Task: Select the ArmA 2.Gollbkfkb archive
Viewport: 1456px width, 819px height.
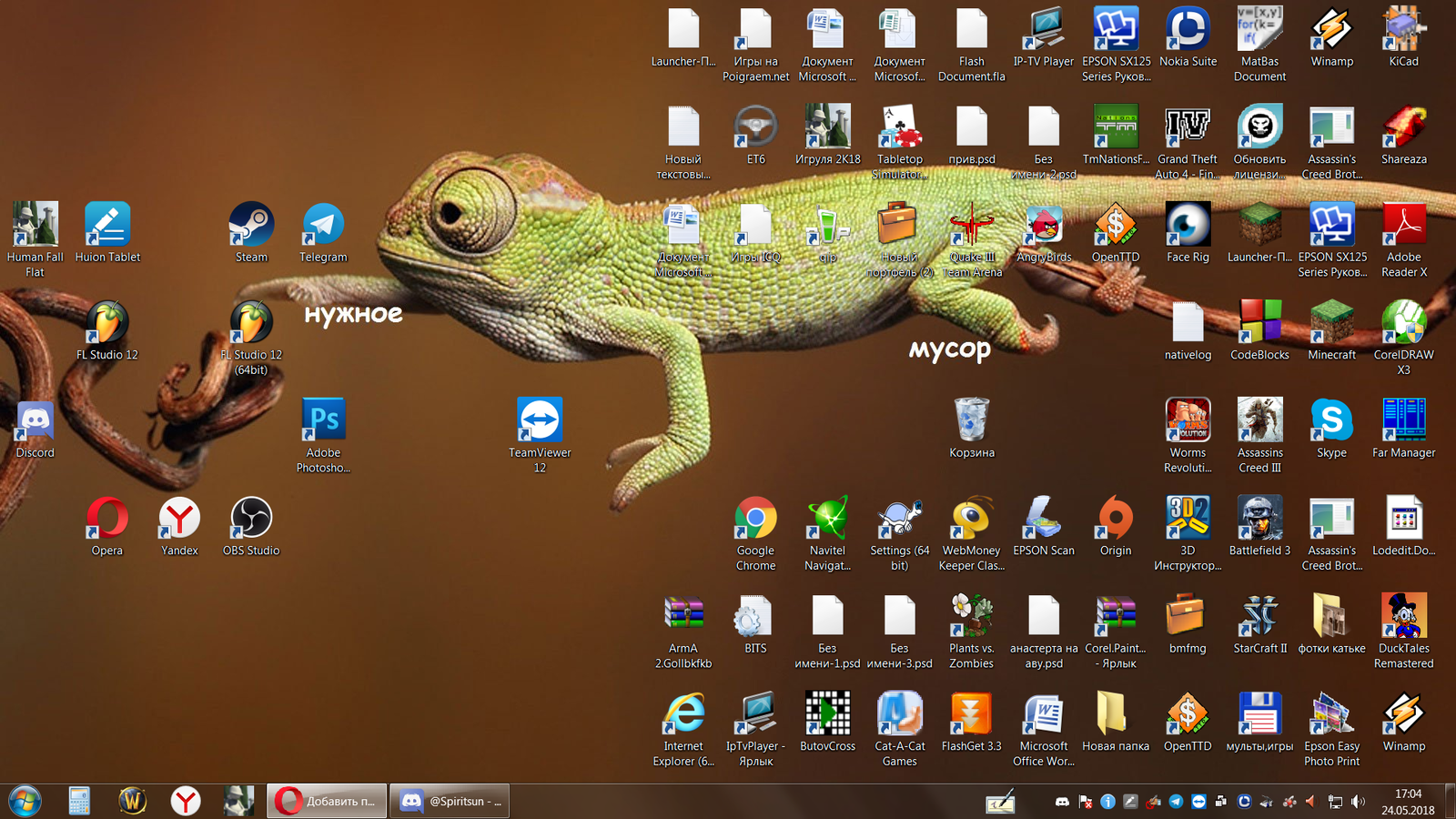Action: point(683,632)
